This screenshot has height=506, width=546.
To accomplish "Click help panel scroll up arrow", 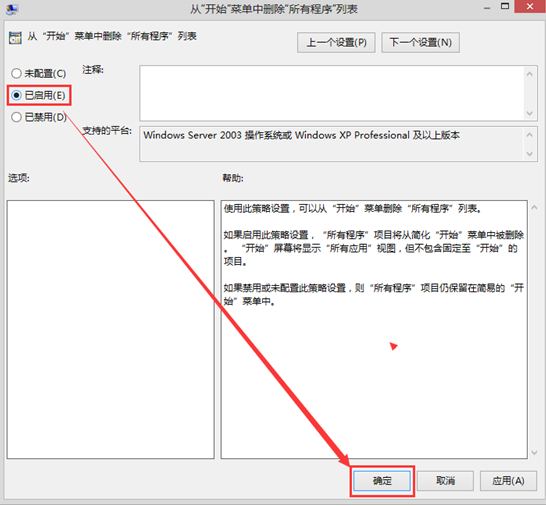I will 534,208.
